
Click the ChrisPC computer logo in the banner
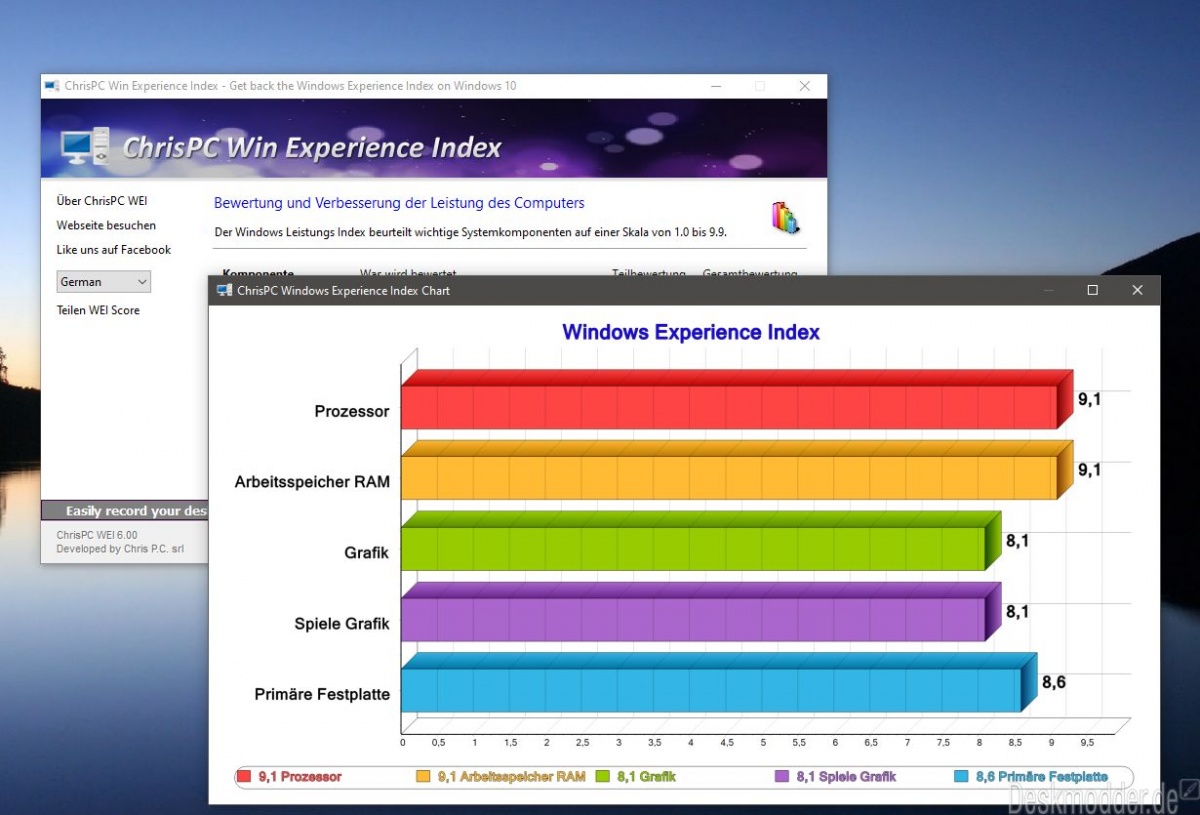click(x=85, y=146)
